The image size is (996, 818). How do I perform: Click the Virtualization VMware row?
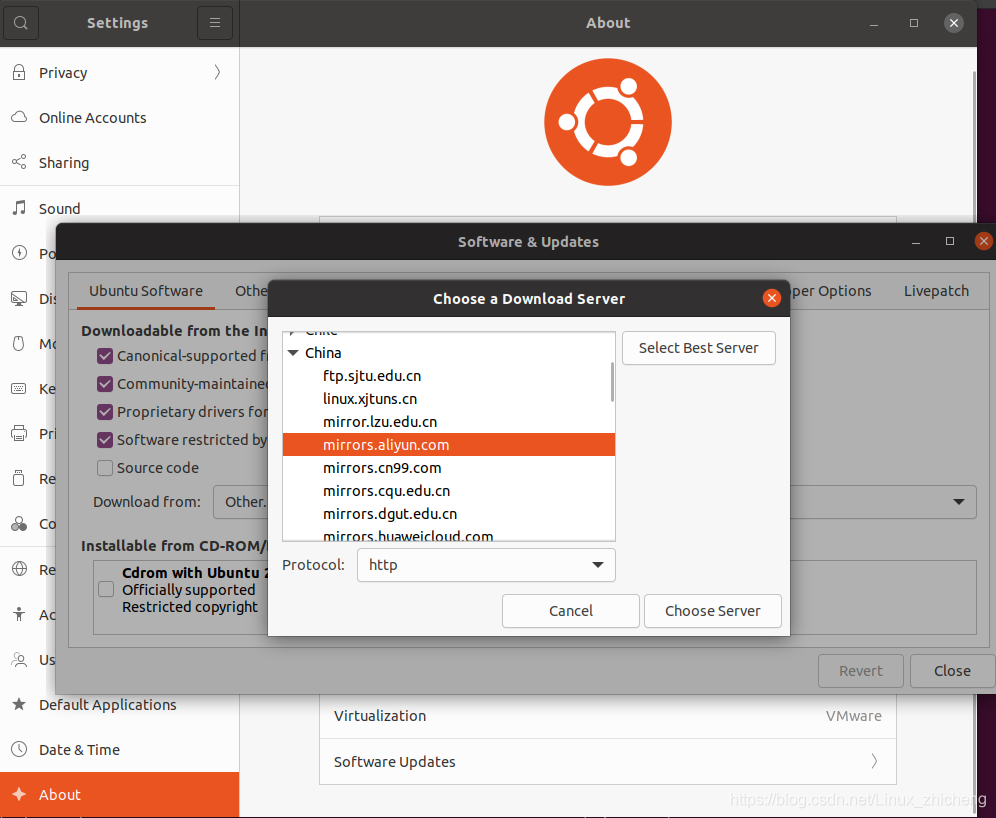(x=608, y=716)
